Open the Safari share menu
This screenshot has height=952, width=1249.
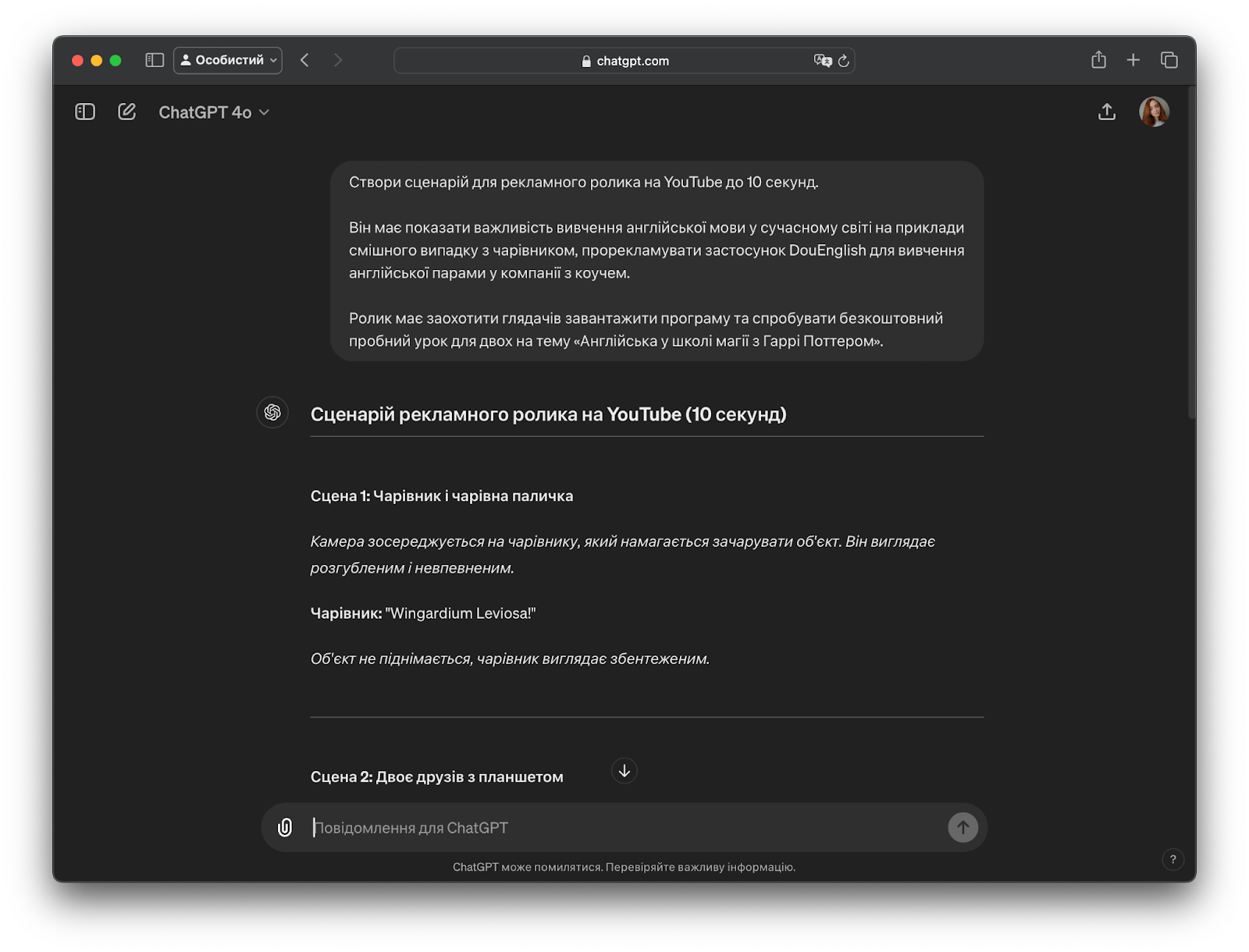click(1098, 59)
